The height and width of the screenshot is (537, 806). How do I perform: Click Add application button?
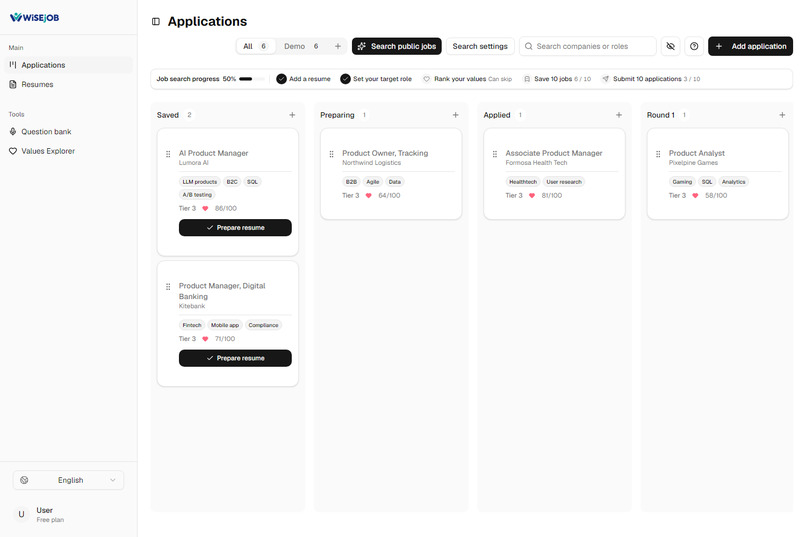coord(750,46)
